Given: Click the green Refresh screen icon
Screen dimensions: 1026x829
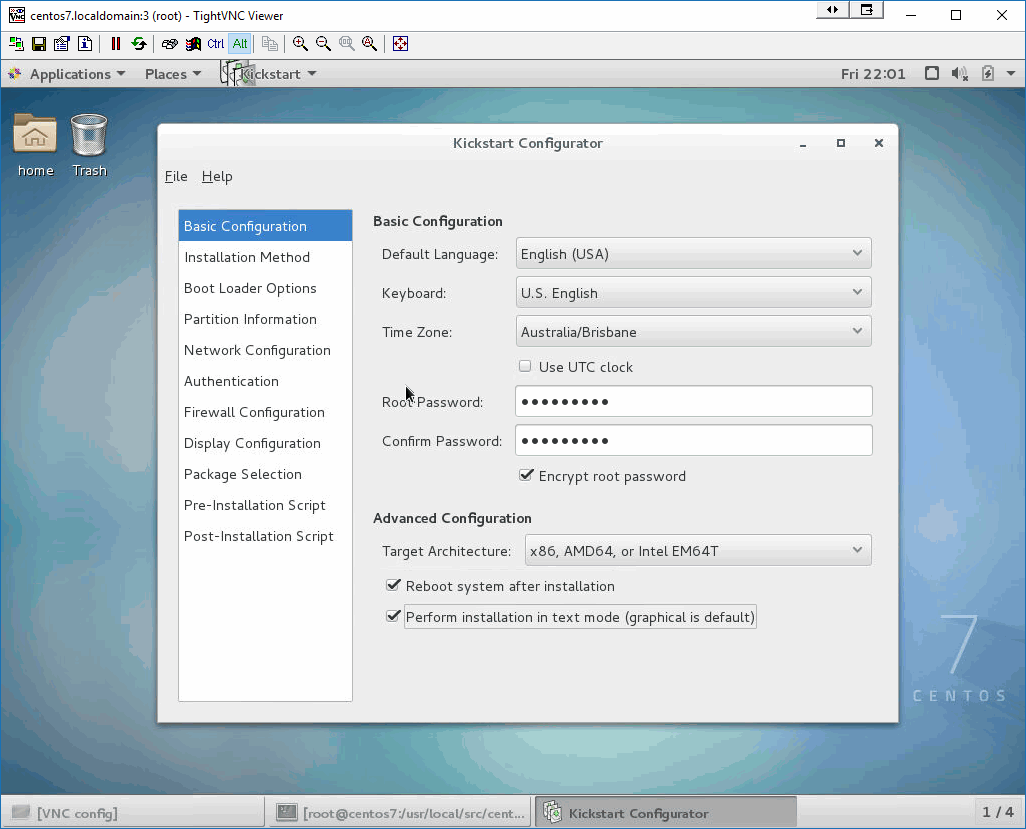Looking at the screenshot, I should [x=139, y=44].
